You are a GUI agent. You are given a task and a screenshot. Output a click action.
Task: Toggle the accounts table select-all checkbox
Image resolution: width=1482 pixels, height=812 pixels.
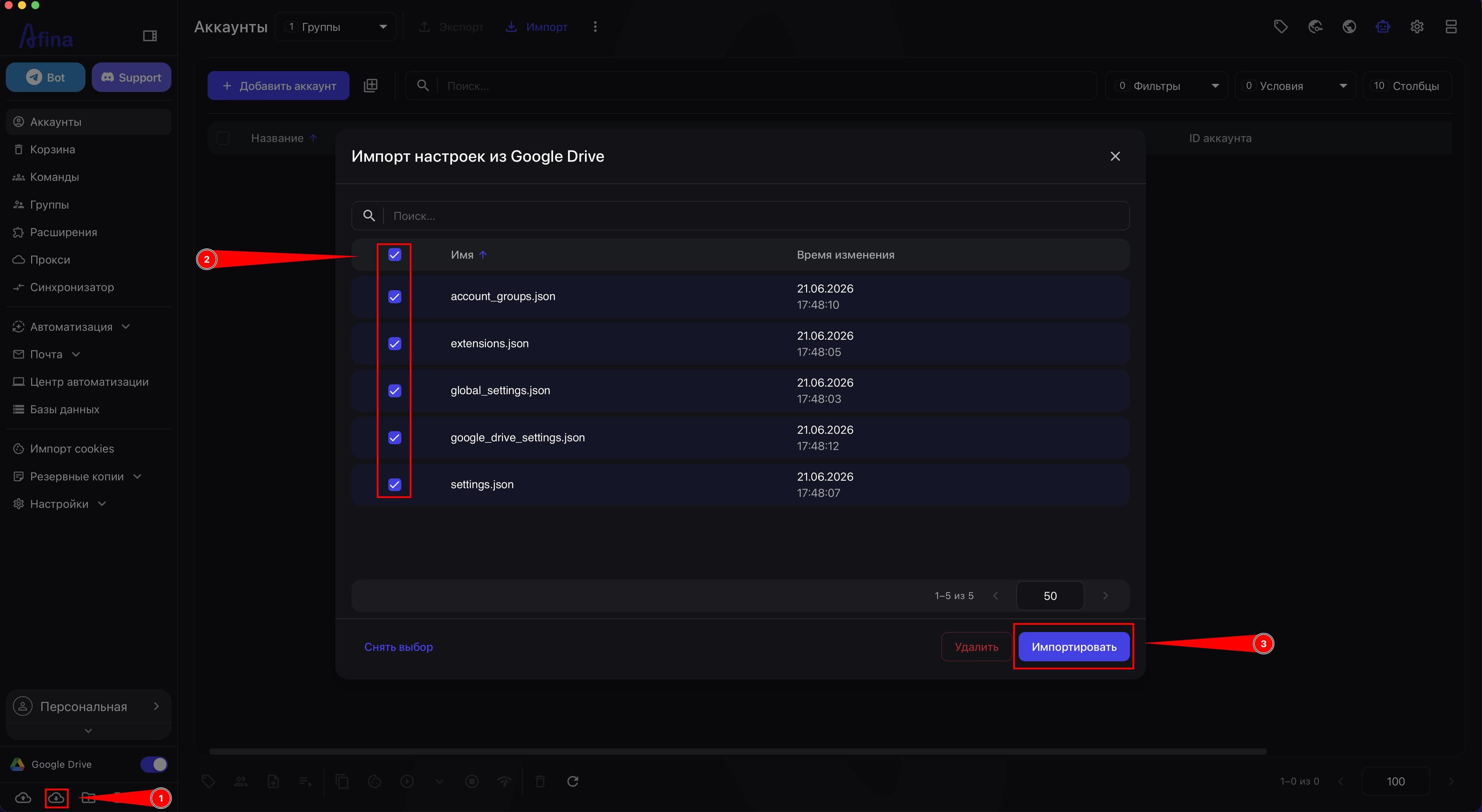tap(223, 138)
